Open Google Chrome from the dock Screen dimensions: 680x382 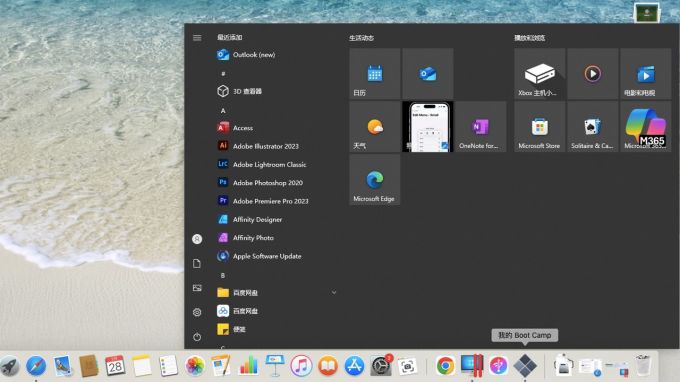445,366
